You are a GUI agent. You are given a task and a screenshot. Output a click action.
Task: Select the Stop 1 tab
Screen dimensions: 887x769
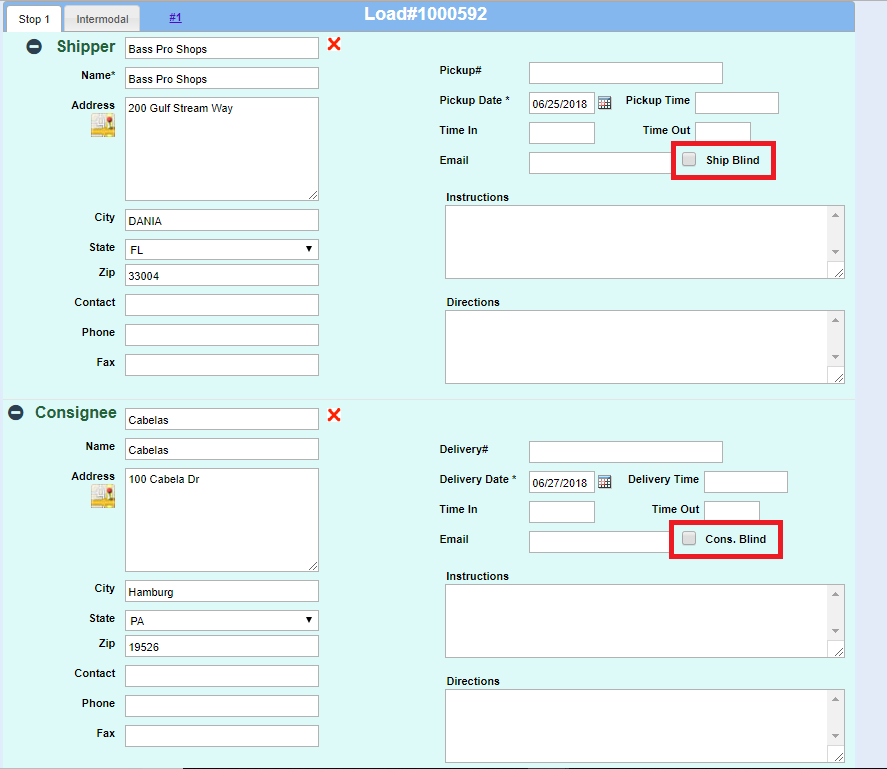tap(34, 19)
